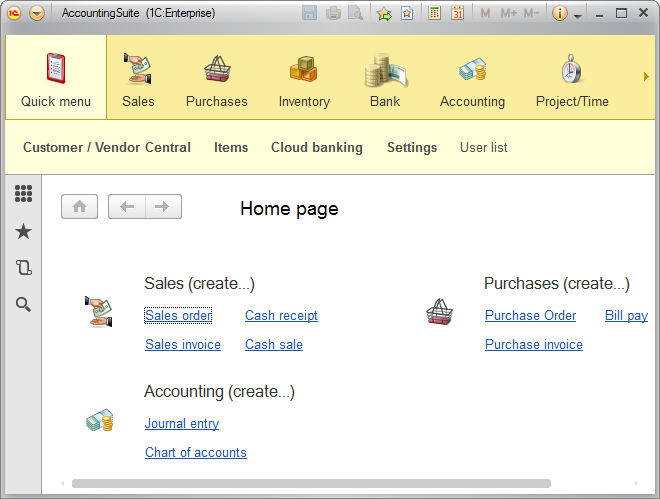660x499 pixels.
Task: Create a Sales invoice
Action: click(183, 345)
